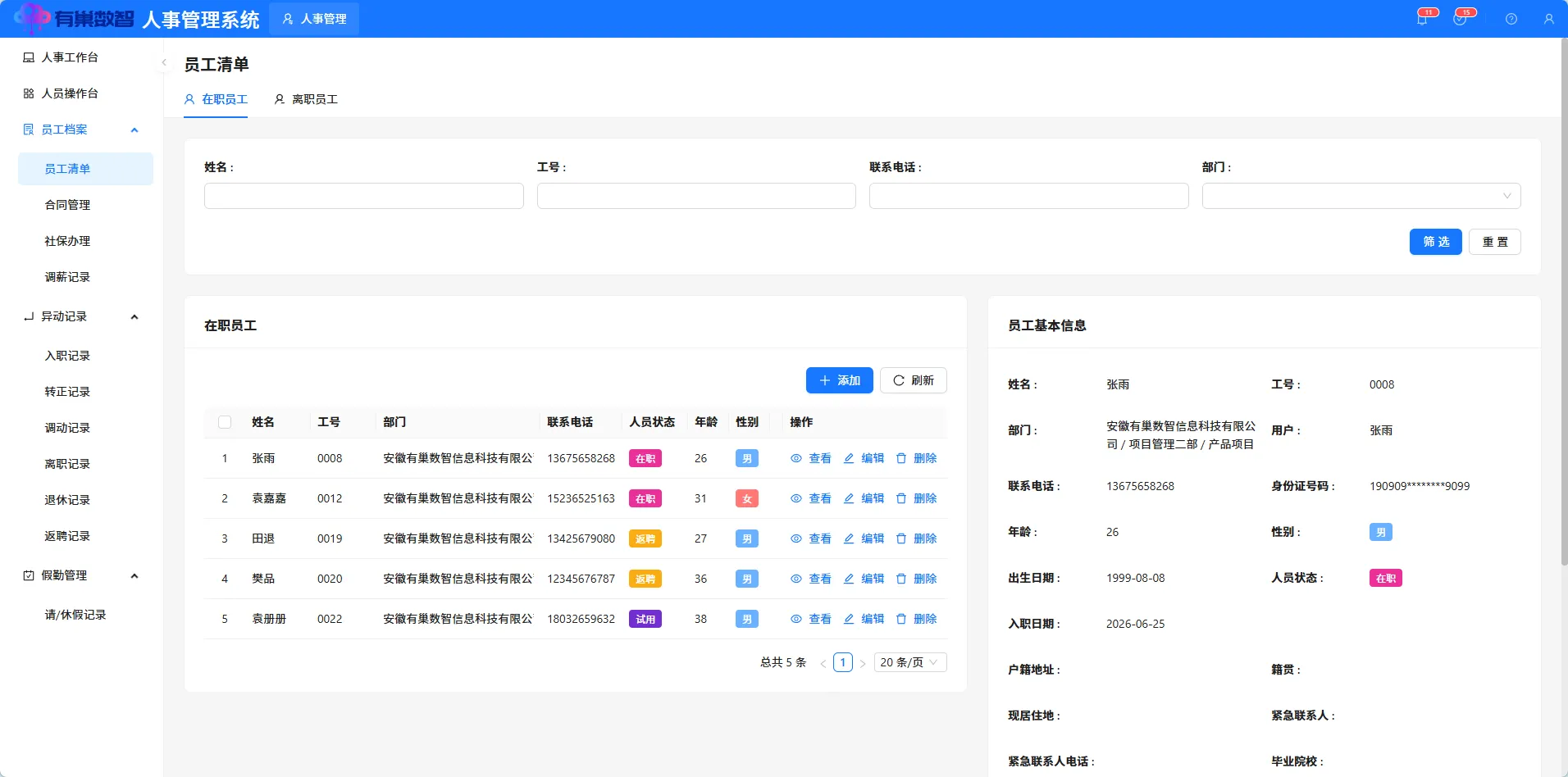Focus the 姓名 search input field

(364, 196)
